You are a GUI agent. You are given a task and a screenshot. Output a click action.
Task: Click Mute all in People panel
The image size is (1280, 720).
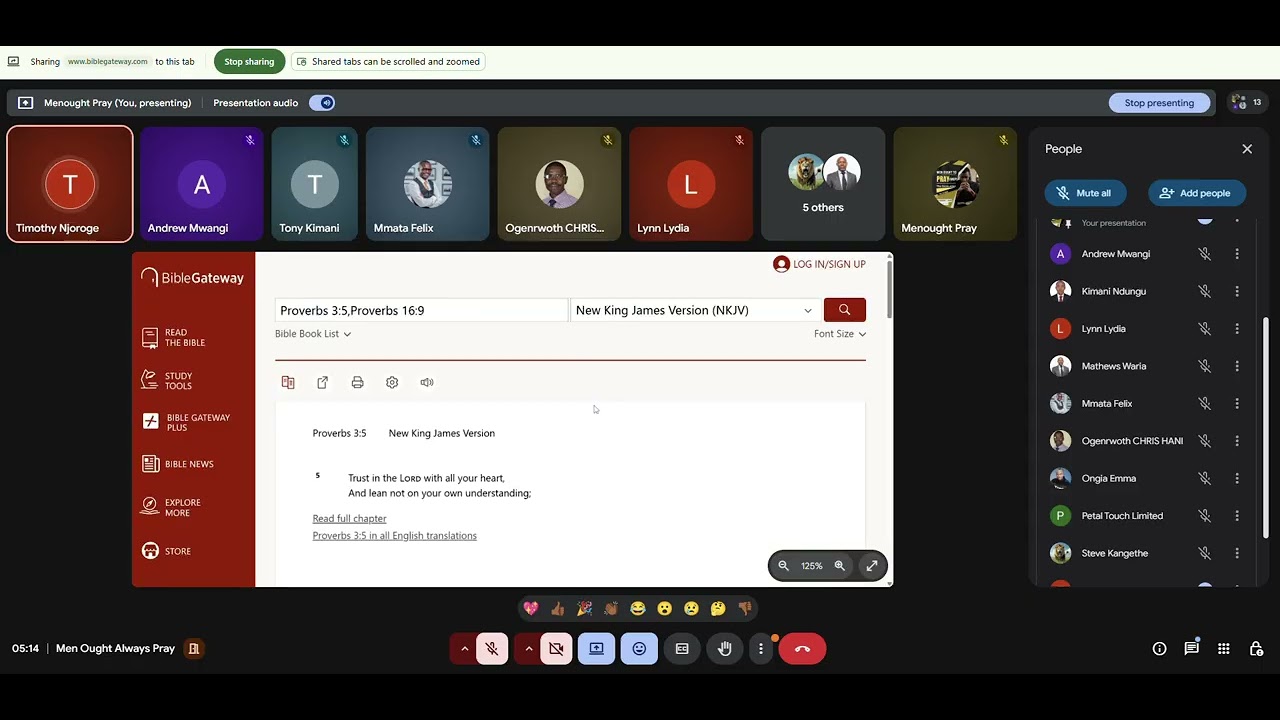tap(1085, 193)
